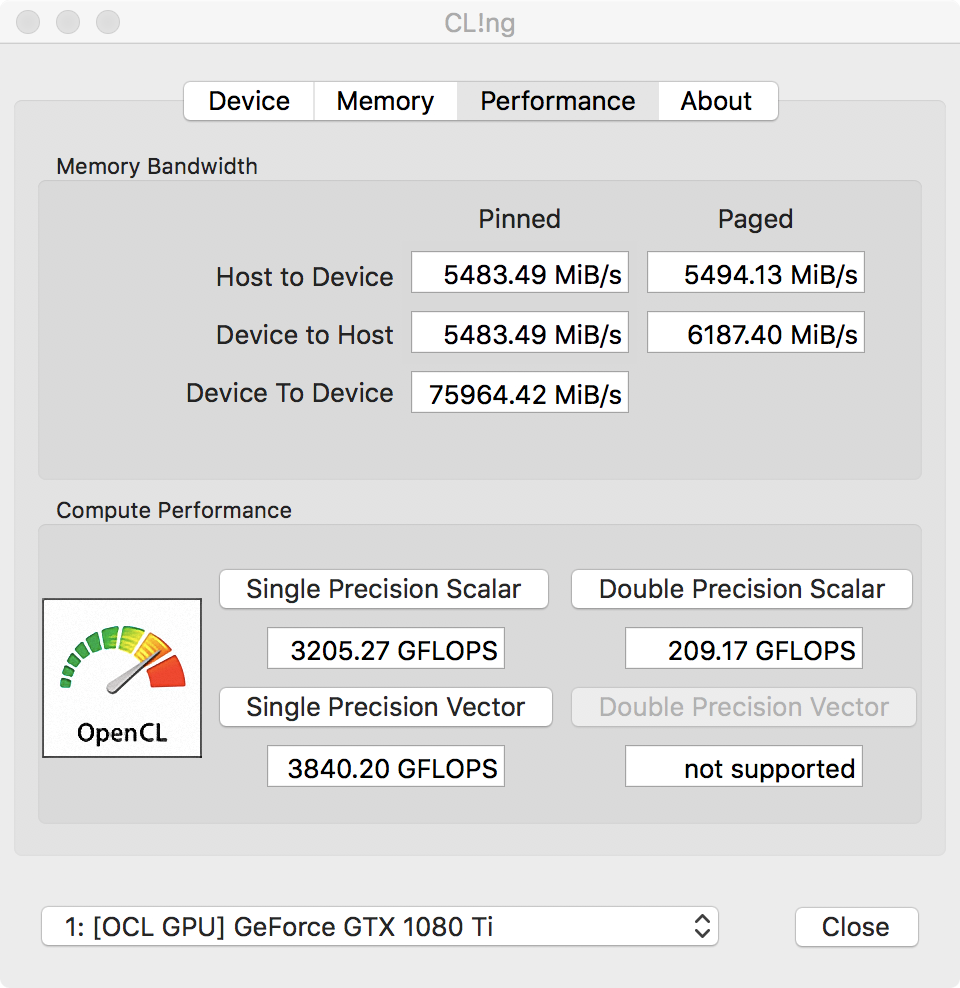
Task: Run Single Precision Vector benchmark
Action: pyautogui.click(x=385, y=707)
